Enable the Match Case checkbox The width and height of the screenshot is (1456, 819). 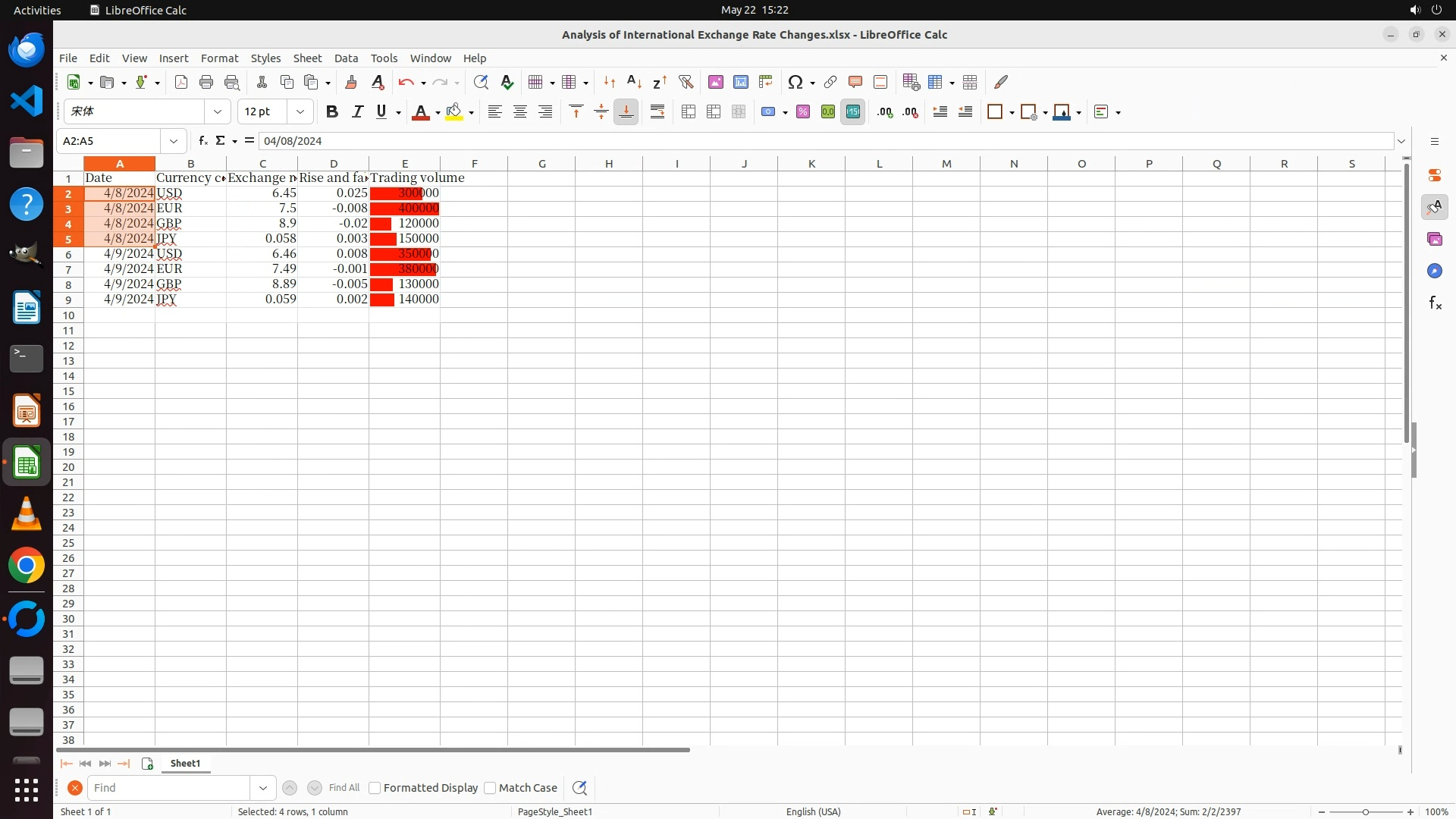pyautogui.click(x=490, y=788)
